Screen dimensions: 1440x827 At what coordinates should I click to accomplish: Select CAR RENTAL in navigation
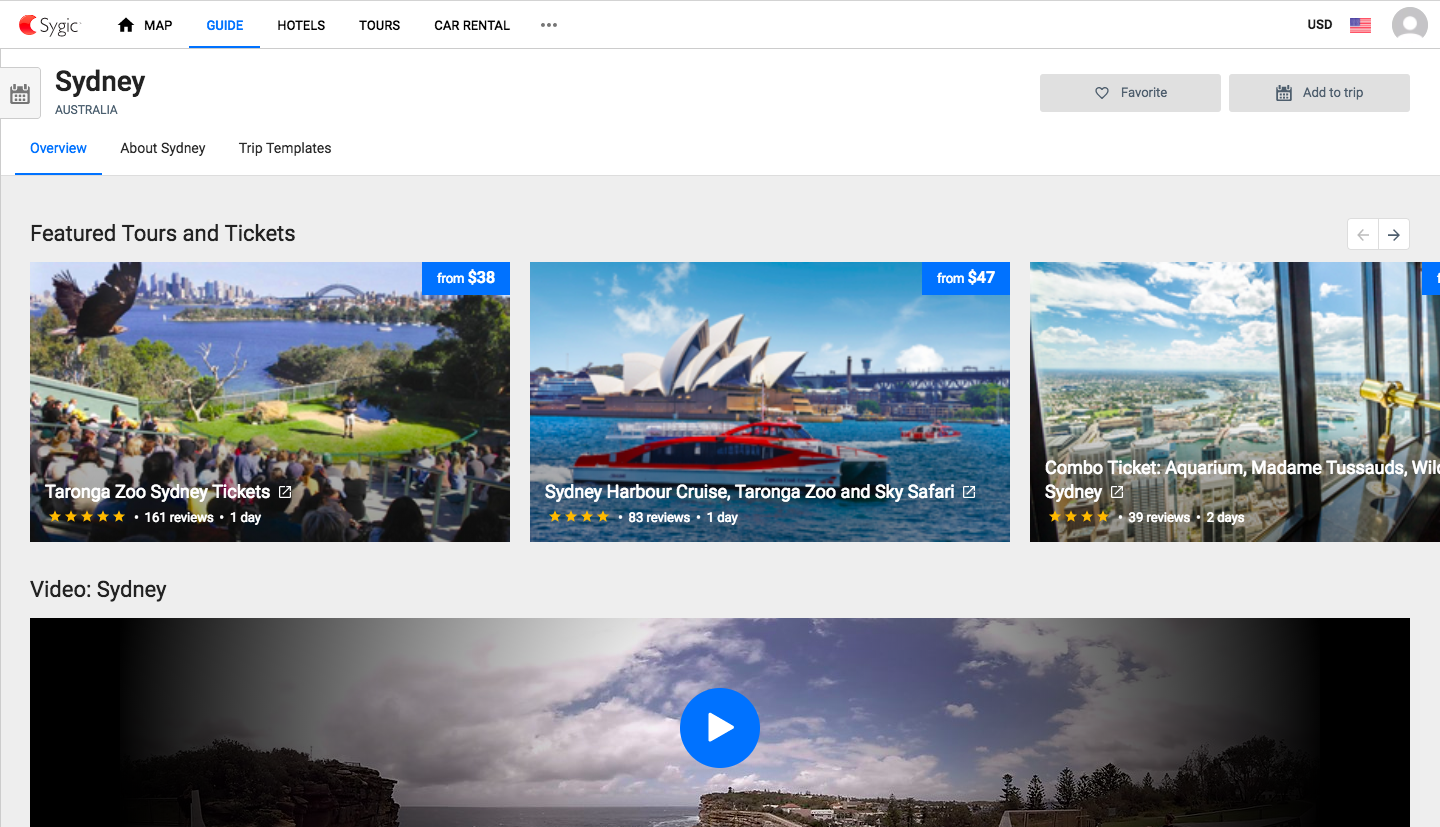pyautogui.click(x=472, y=25)
